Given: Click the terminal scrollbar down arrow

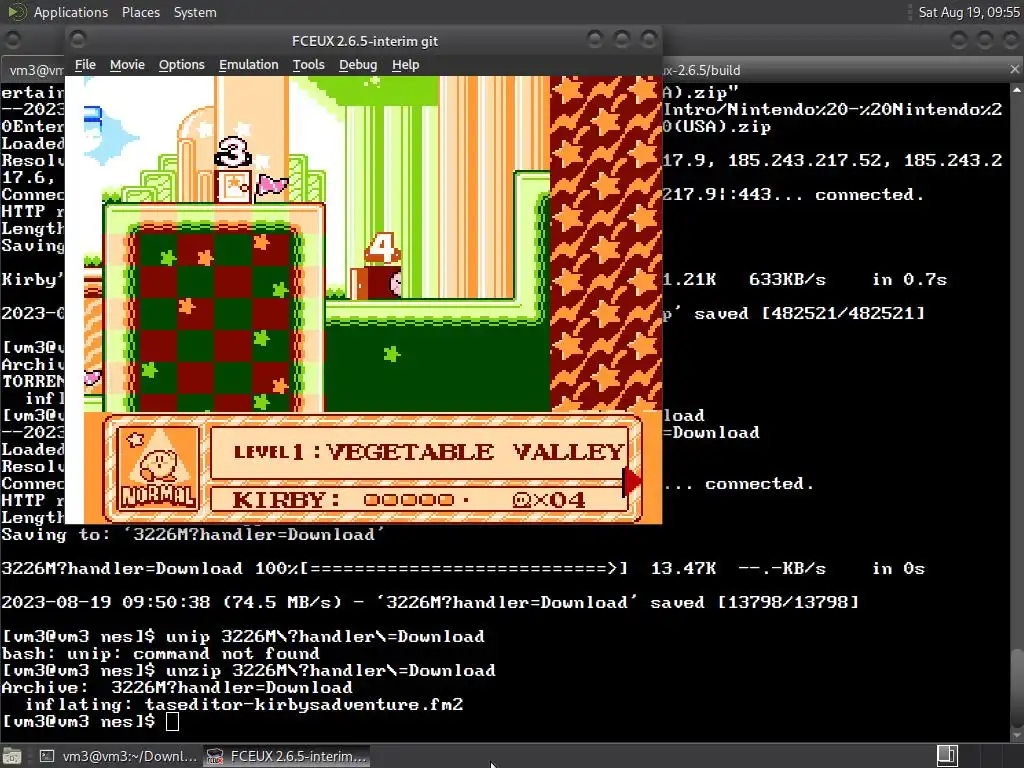Looking at the screenshot, I should click(1016, 735).
